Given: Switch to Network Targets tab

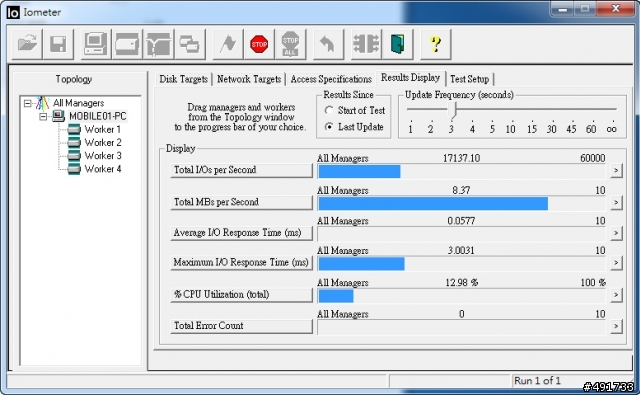Looking at the screenshot, I should tap(249, 79).
